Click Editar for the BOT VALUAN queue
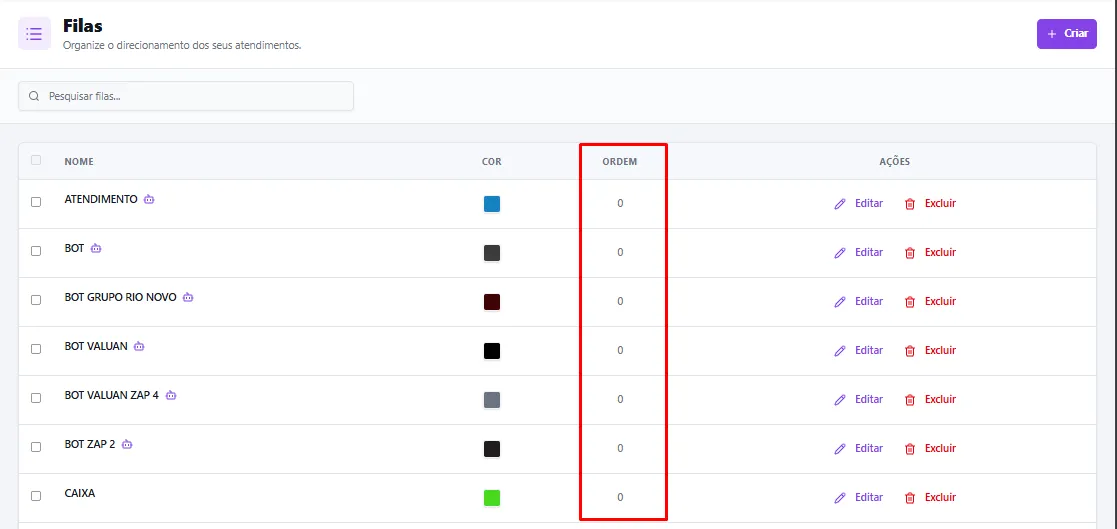Image resolution: width=1117 pixels, height=529 pixels. (868, 350)
